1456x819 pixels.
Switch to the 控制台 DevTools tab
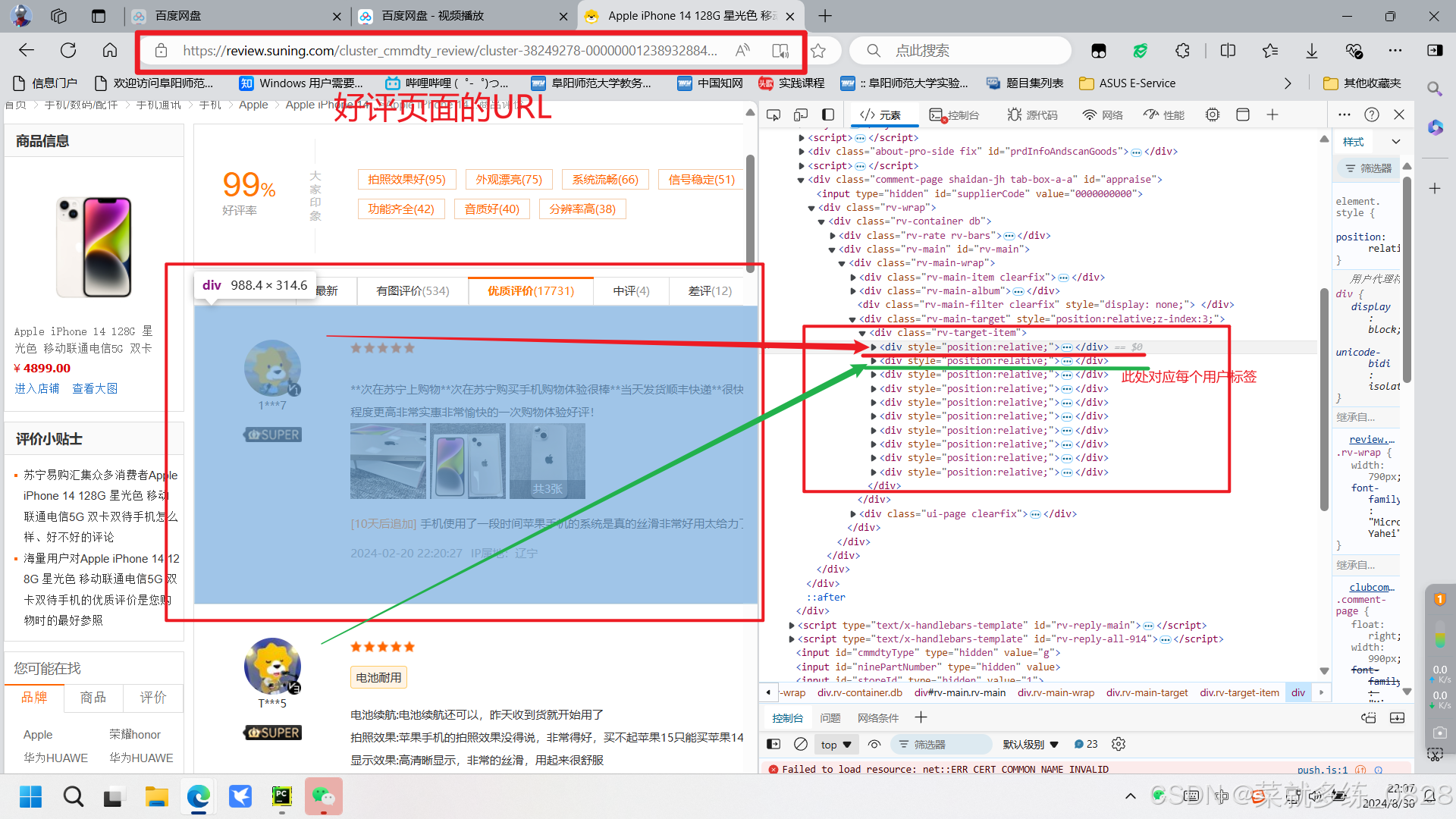(954, 115)
